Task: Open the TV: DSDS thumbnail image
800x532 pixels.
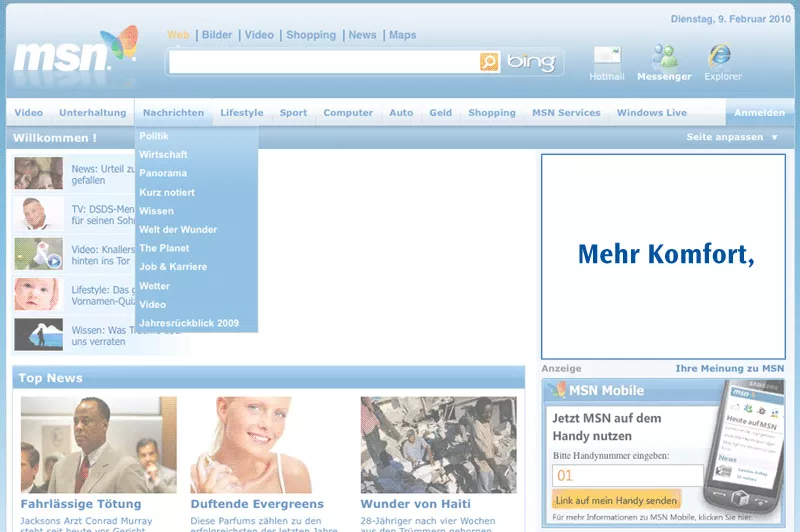Action: coord(39,214)
